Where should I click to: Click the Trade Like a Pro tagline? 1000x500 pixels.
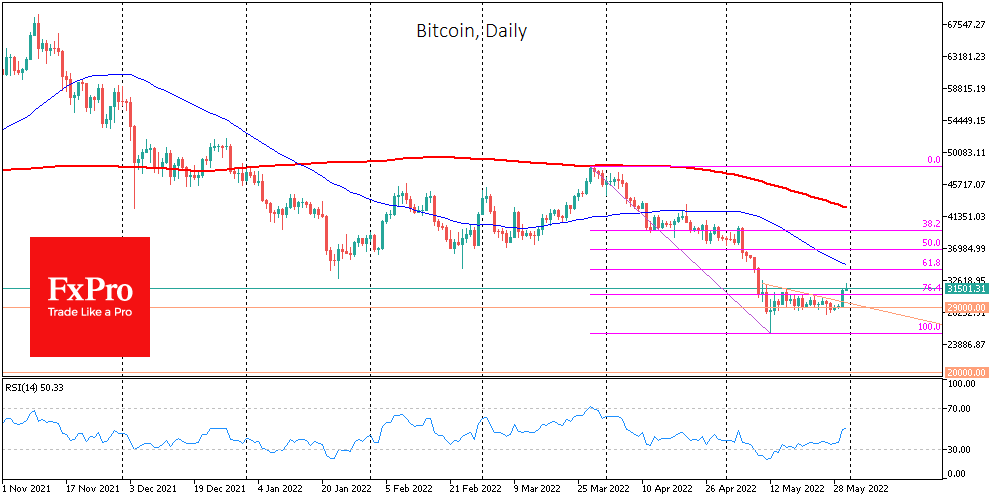89,312
